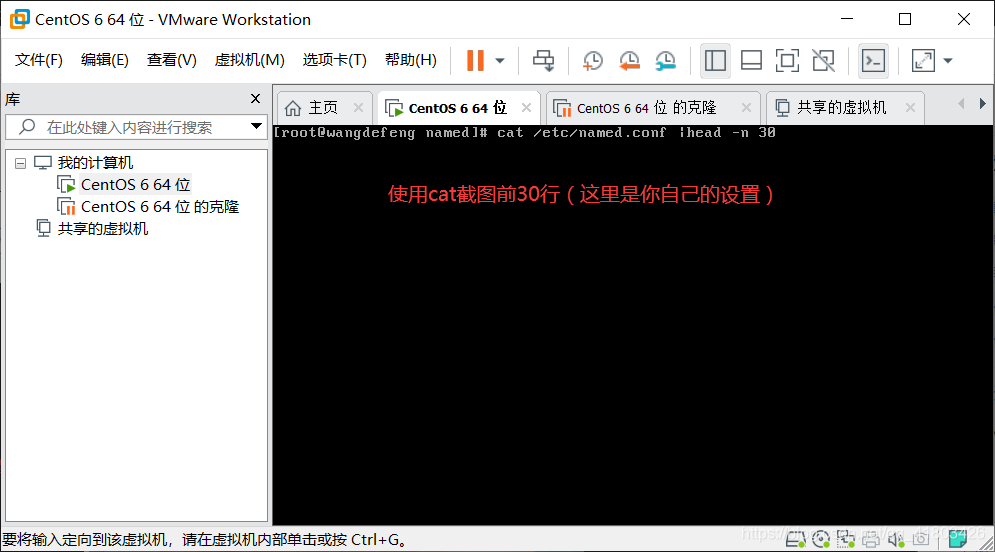
Task: Click the CD/DVD drive status icon
Action: (x=821, y=539)
